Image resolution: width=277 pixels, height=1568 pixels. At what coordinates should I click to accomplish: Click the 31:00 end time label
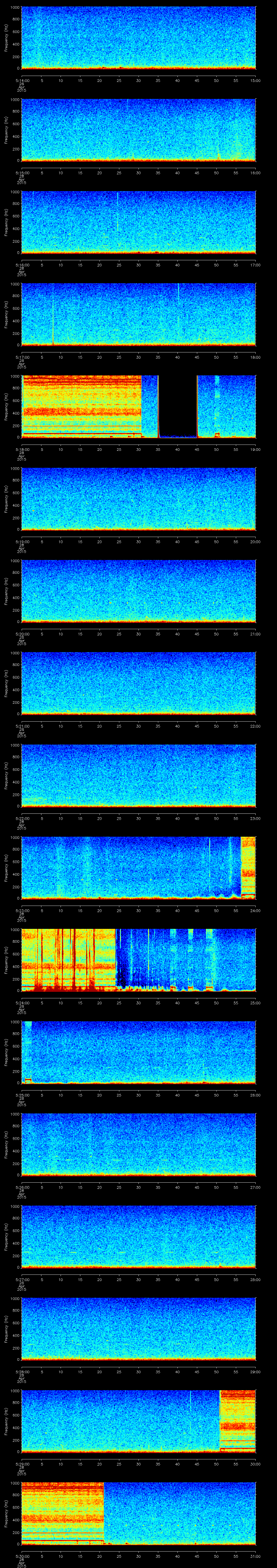click(256, 1556)
